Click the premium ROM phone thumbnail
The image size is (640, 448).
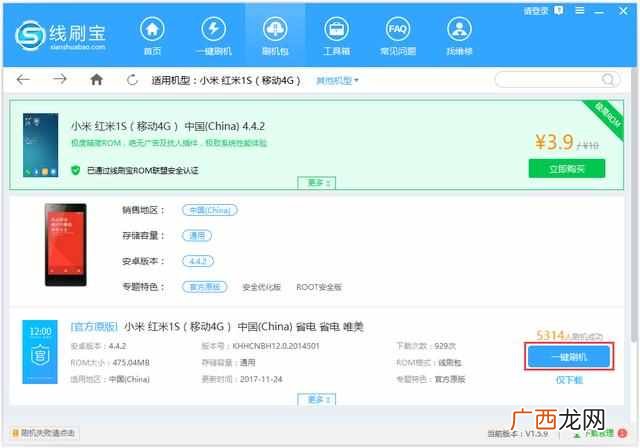40,145
